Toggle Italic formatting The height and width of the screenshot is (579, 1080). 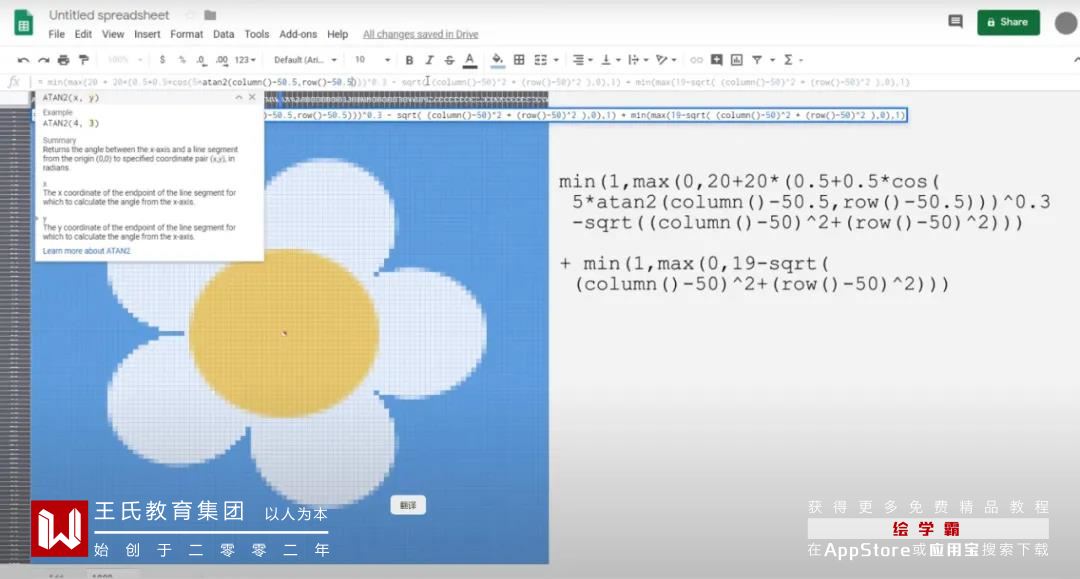point(429,61)
